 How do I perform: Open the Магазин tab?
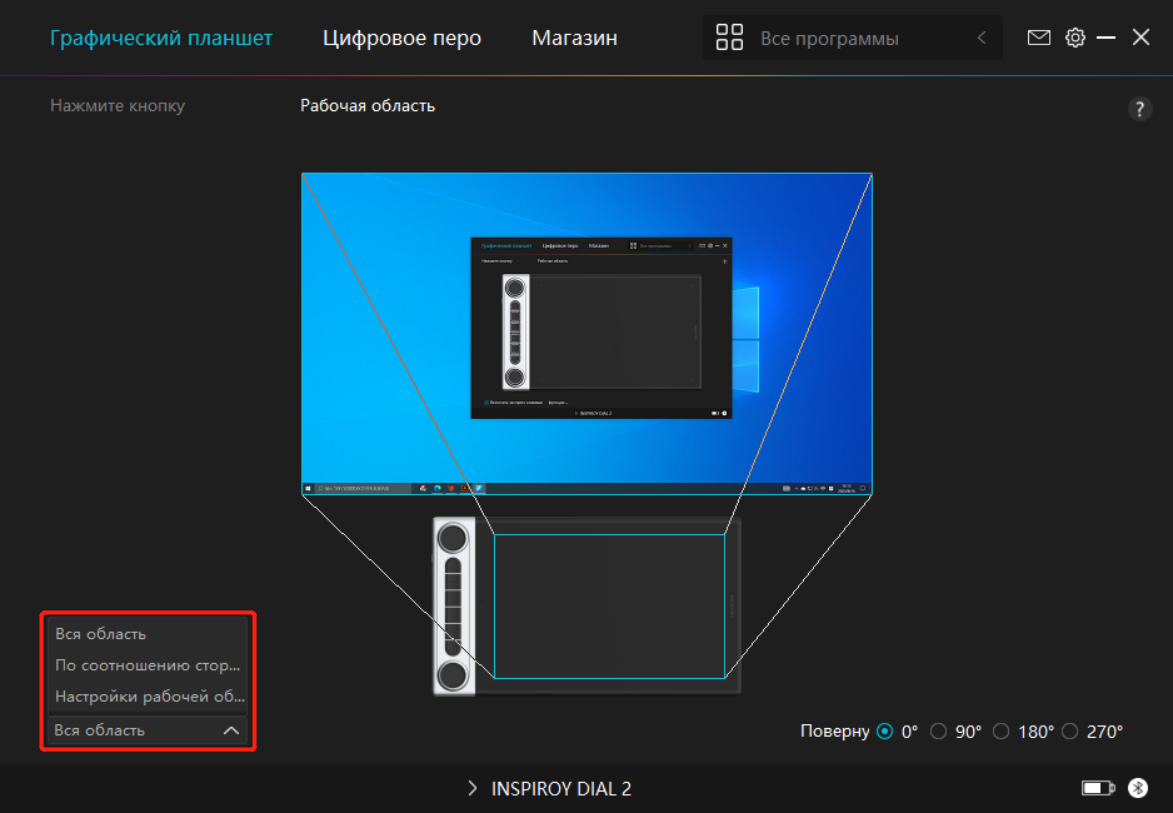574,38
